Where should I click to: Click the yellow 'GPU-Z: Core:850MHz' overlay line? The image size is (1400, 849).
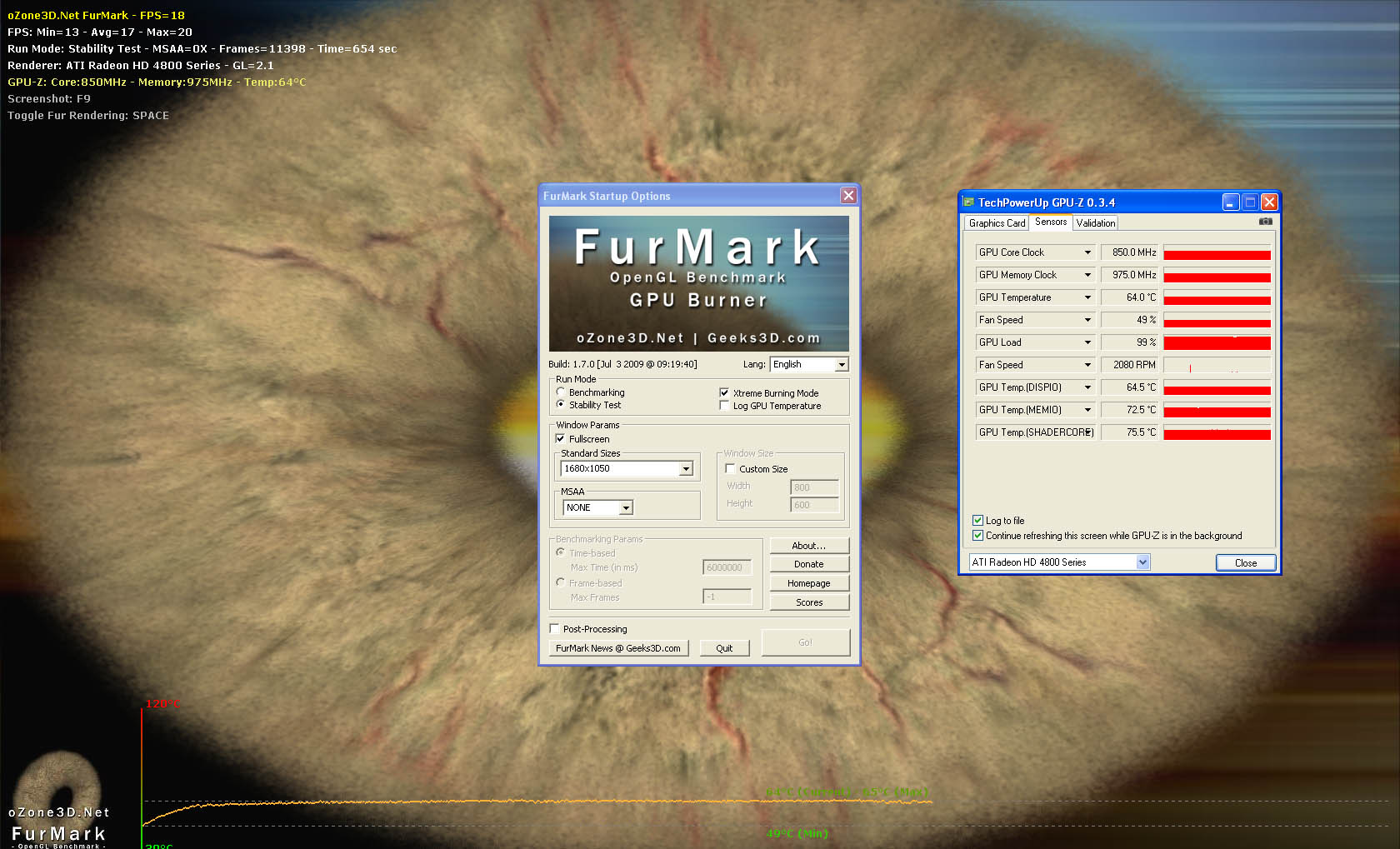click(x=157, y=82)
